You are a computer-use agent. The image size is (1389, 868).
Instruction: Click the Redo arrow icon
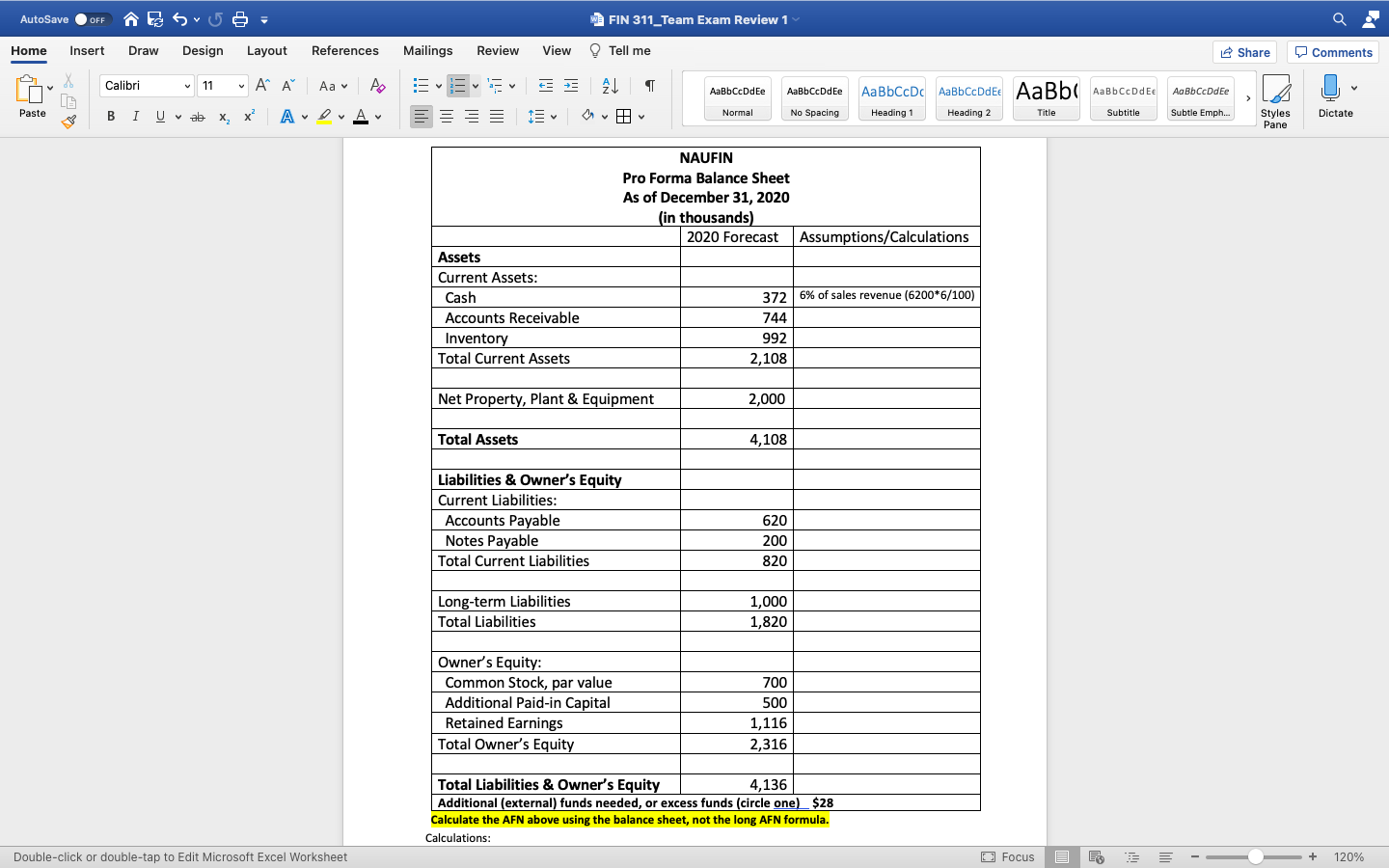tap(216, 19)
